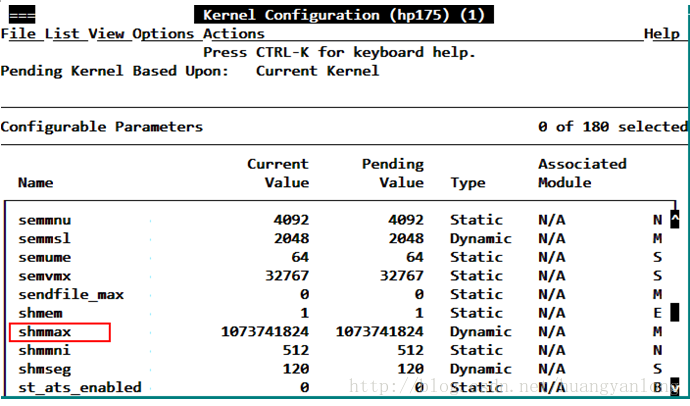Screen dimensions: 690x406
Task: Click the Current Value column header
Action: click(x=278, y=173)
